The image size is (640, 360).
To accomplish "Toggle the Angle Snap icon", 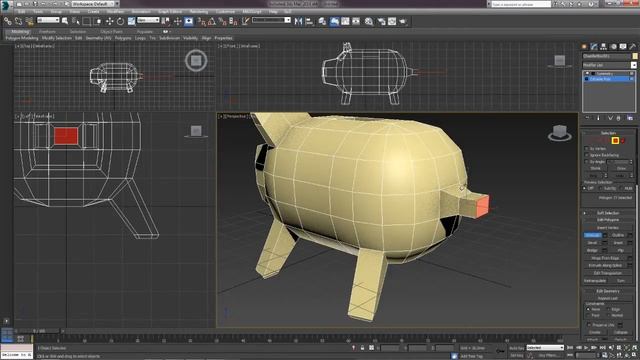I will coord(212,21).
